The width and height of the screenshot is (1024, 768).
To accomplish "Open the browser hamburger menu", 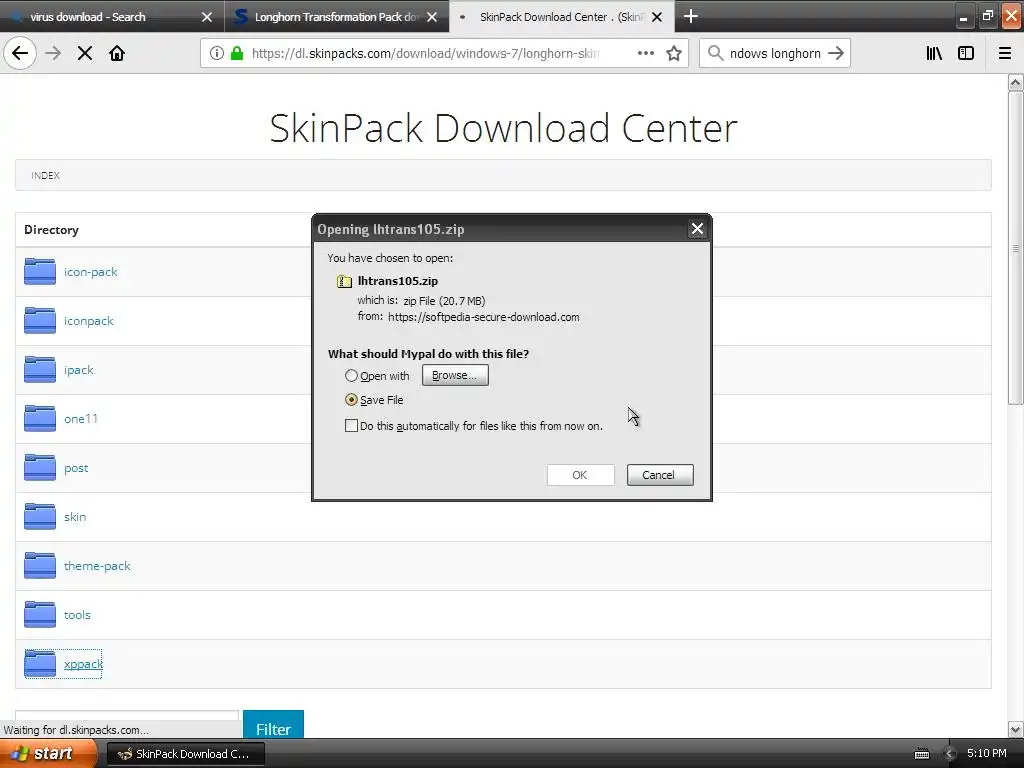I will pyautogui.click(x=1005, y=53).
